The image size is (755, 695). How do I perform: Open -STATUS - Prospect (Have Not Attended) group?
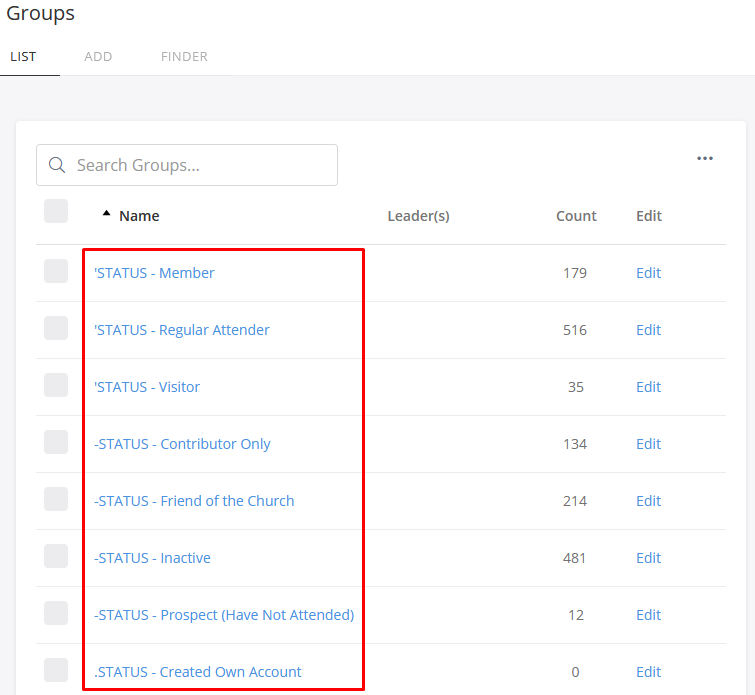(224, 615)
